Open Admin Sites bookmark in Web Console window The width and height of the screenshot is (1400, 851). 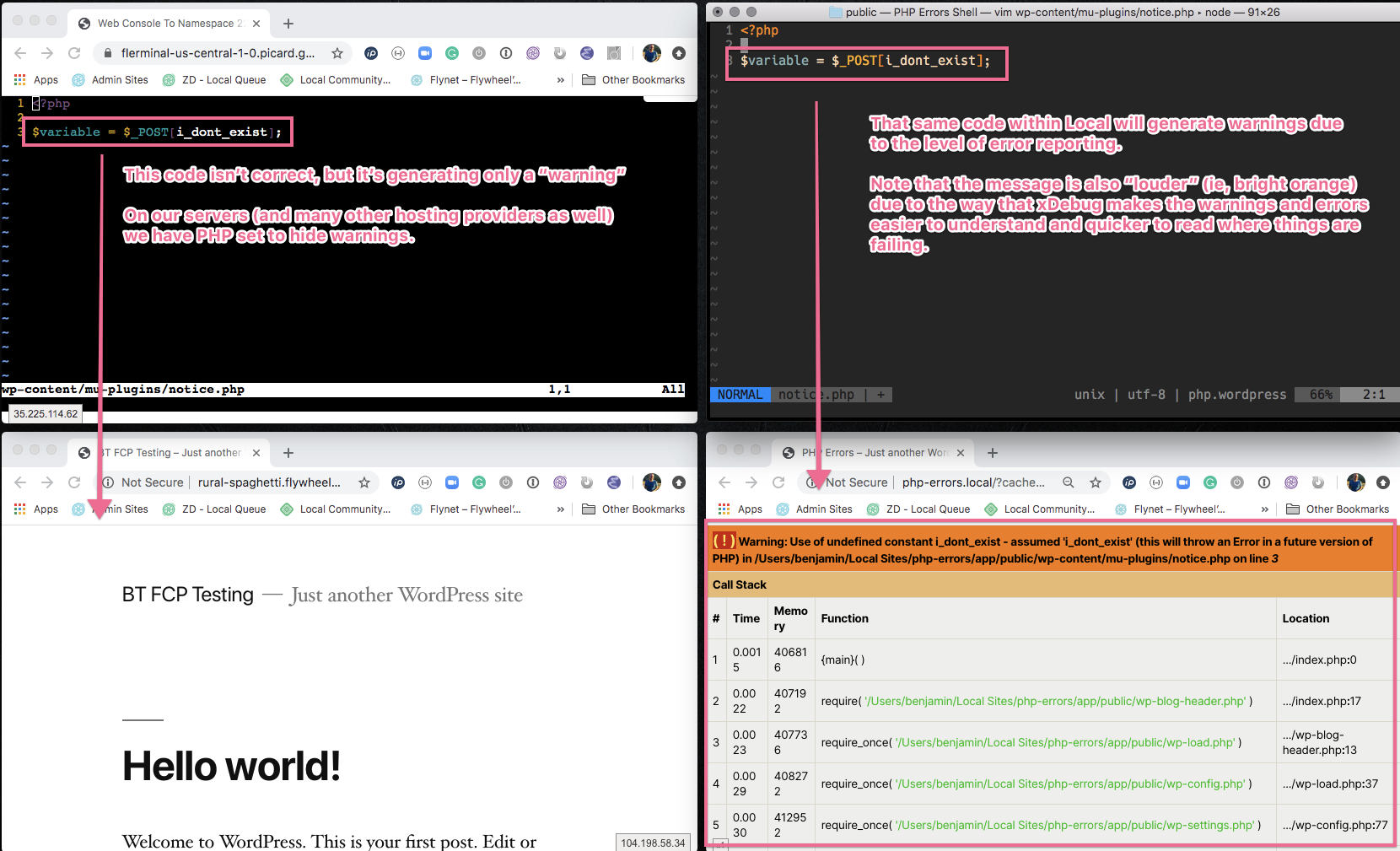point(110,80)
